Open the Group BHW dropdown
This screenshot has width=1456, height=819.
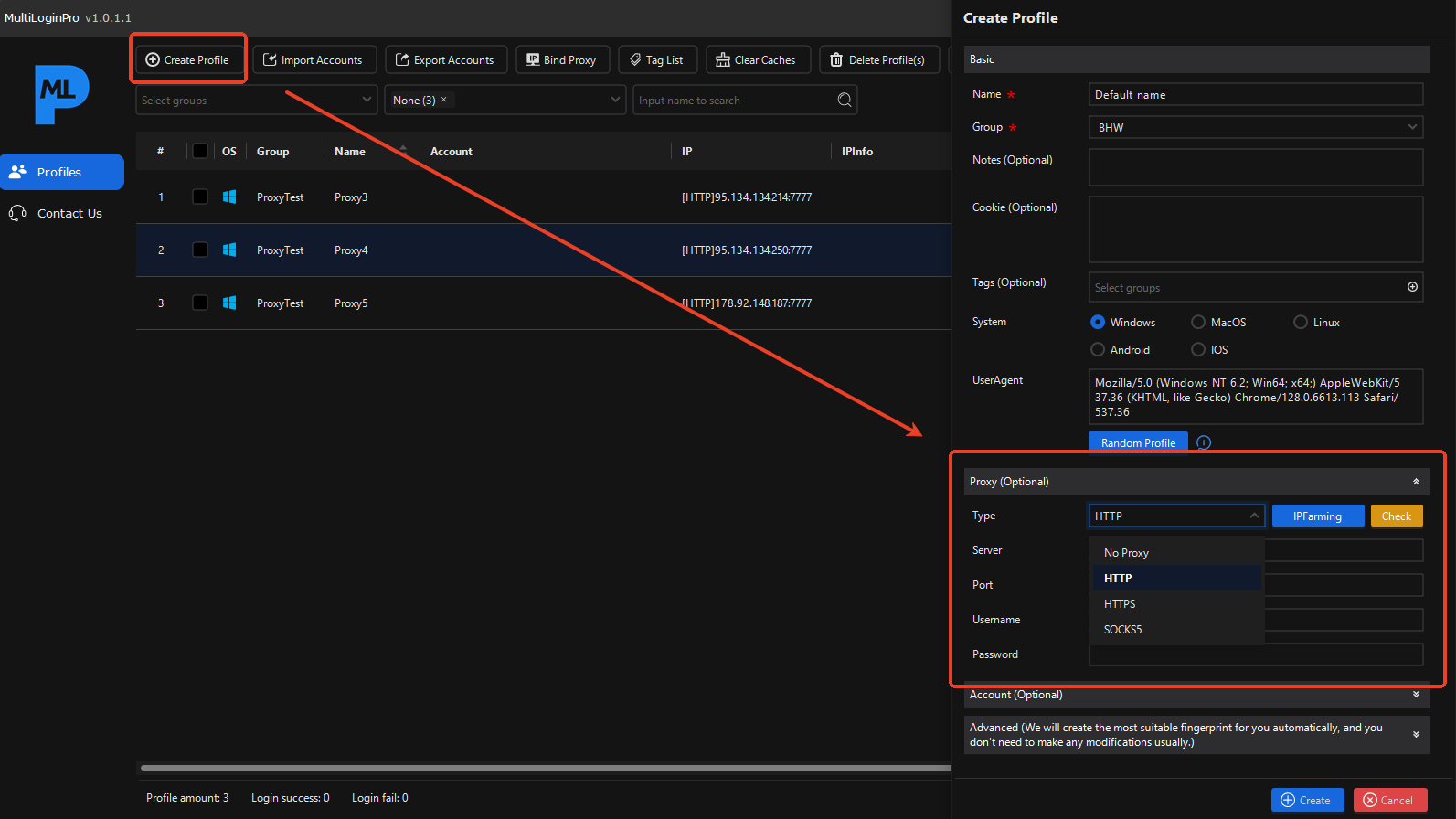1256,127
